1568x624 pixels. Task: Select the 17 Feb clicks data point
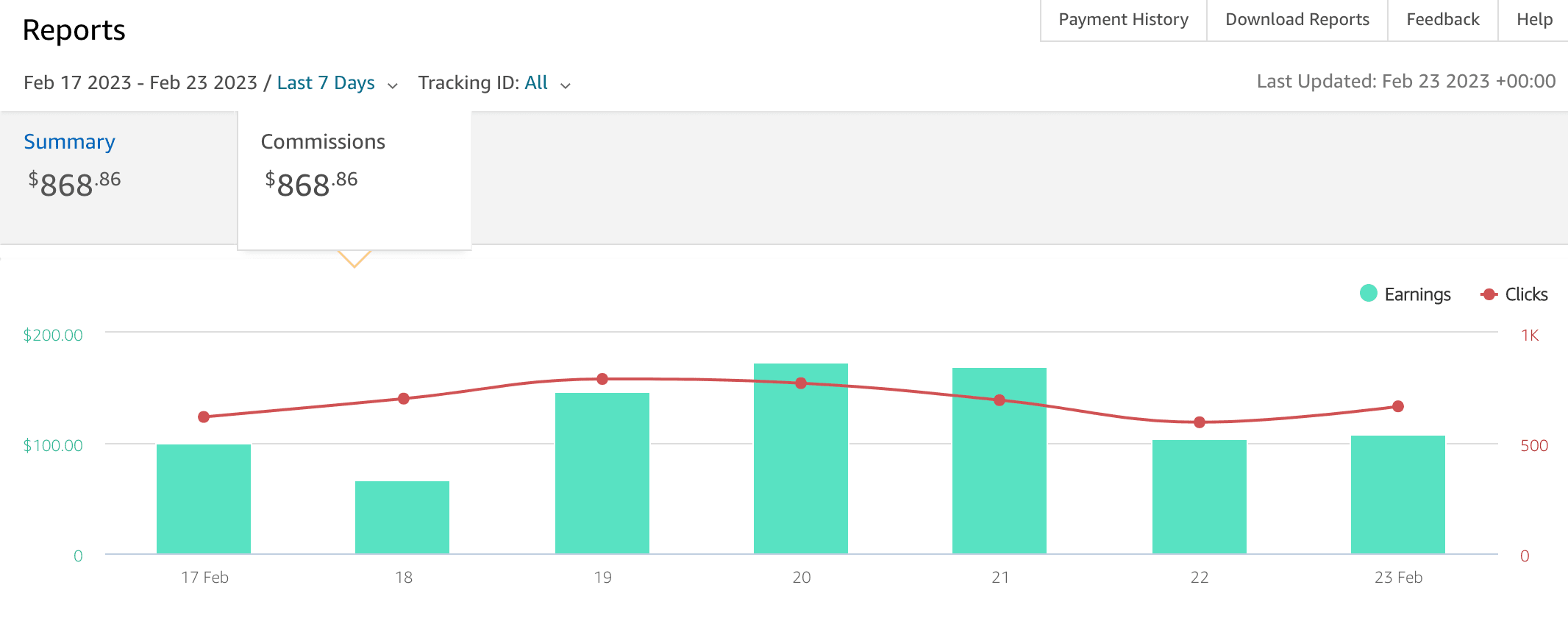pyautogui.click(x=204, y=417)
